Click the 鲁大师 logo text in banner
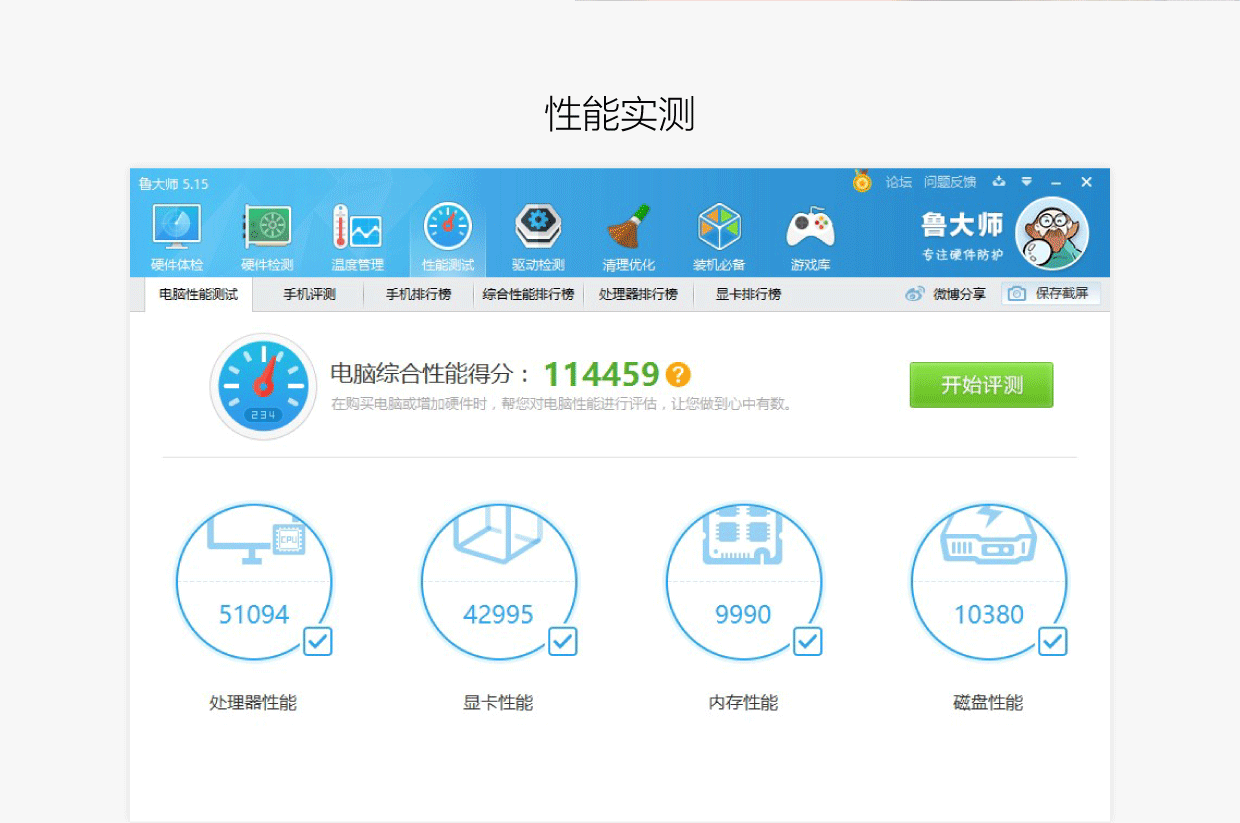Viewport: 1240px width, 823px height. tap(962, 225)
